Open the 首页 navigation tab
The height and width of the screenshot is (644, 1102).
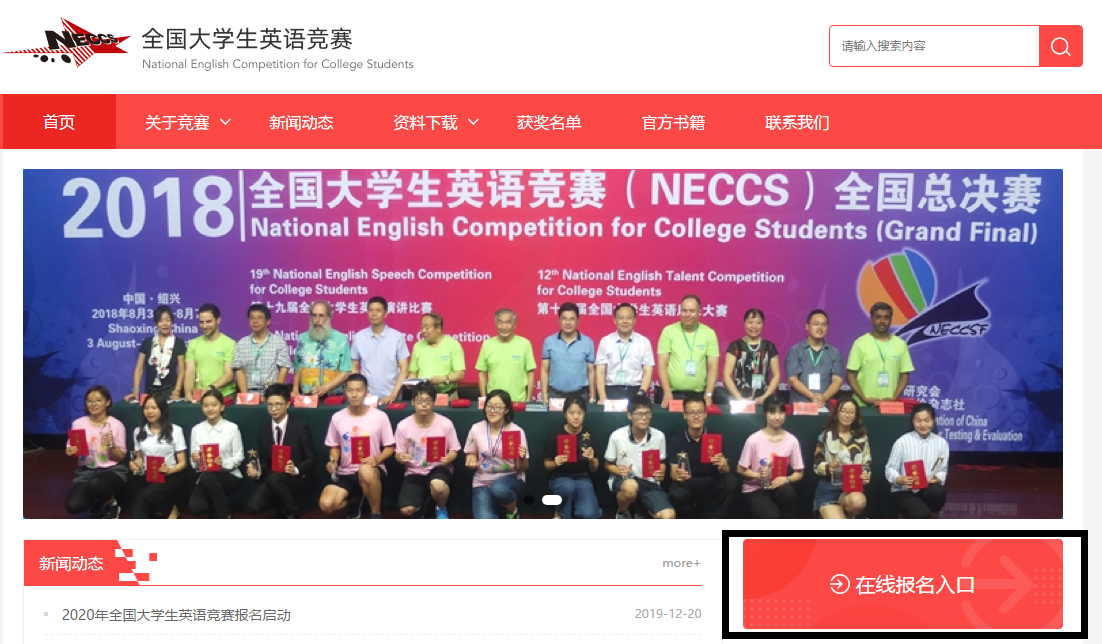(59, 122)
